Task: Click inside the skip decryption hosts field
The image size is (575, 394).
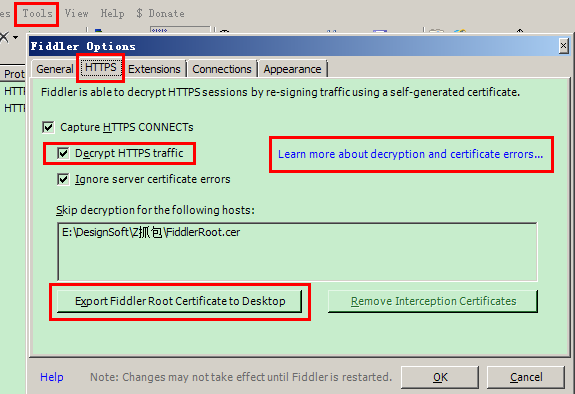Action: pyautogui.click(x=297, y=252)
